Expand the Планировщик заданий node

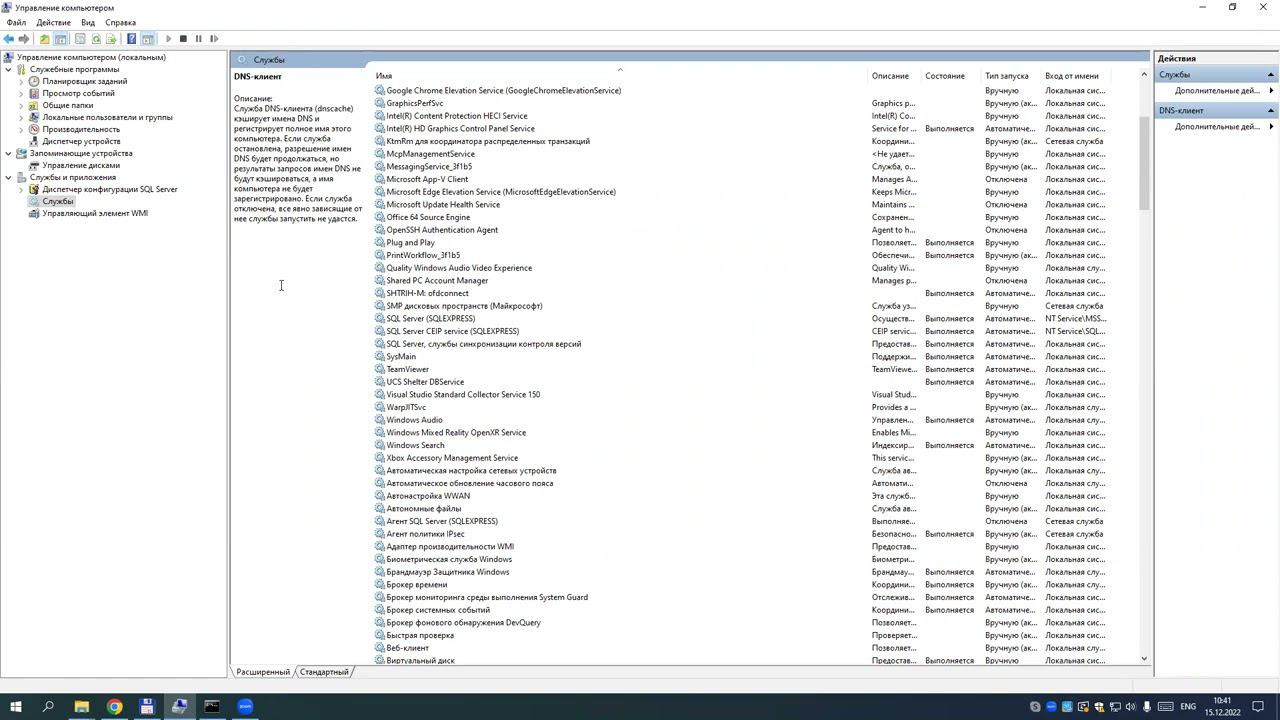pos(21,81)
